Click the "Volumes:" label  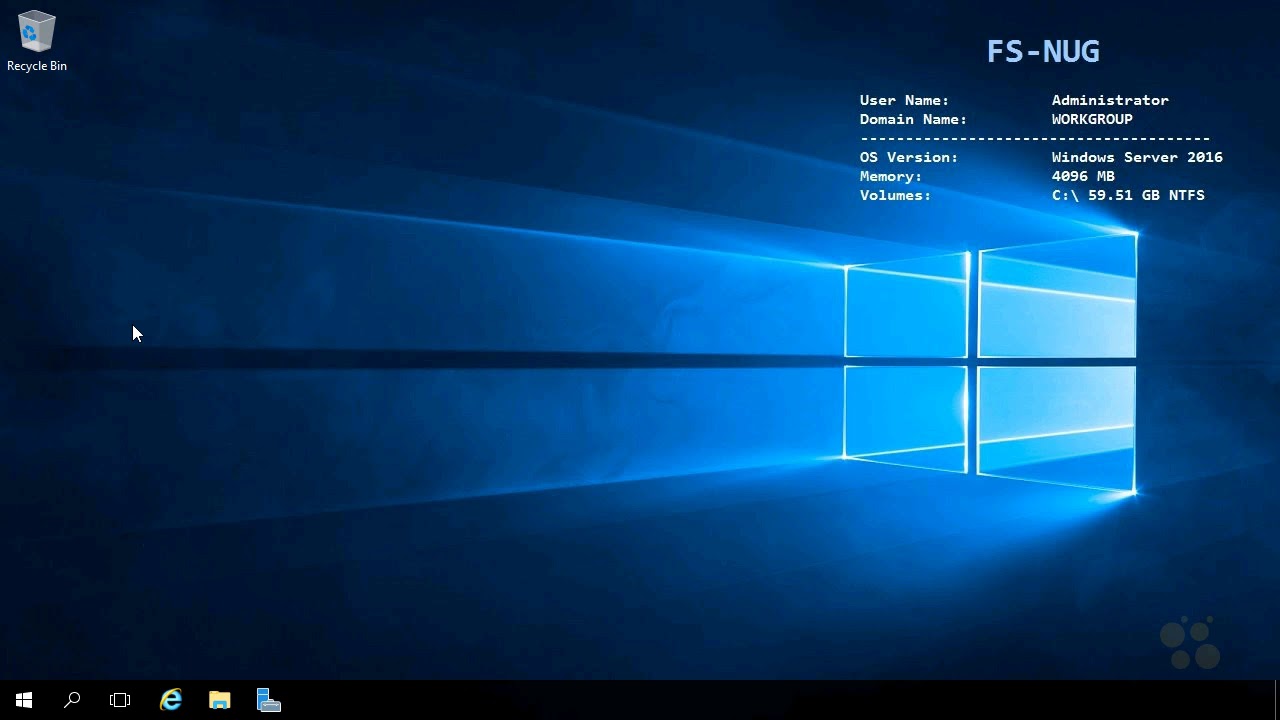click(x=895, y=195)
